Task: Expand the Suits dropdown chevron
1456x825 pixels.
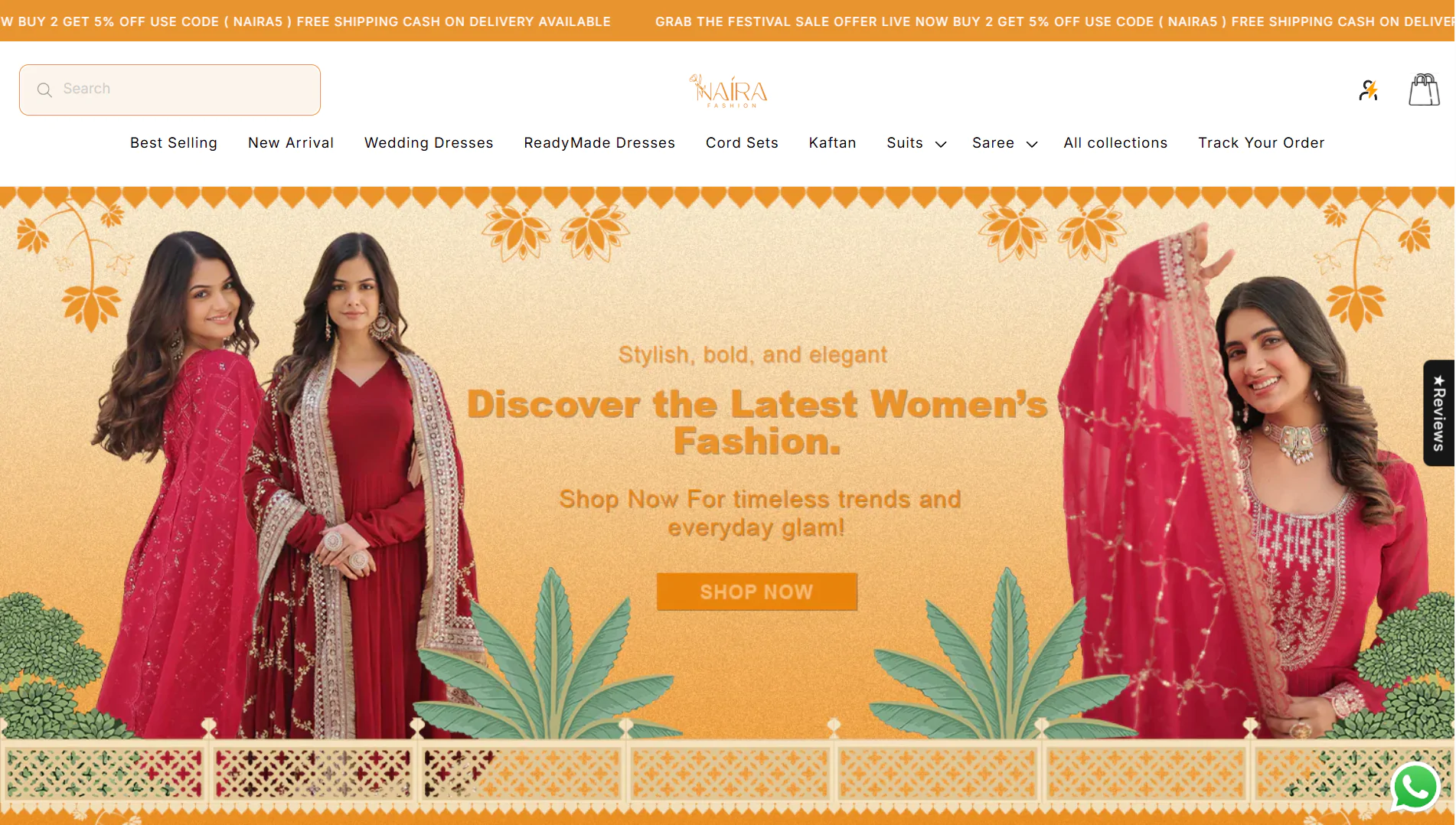Action: pos(941,144)
